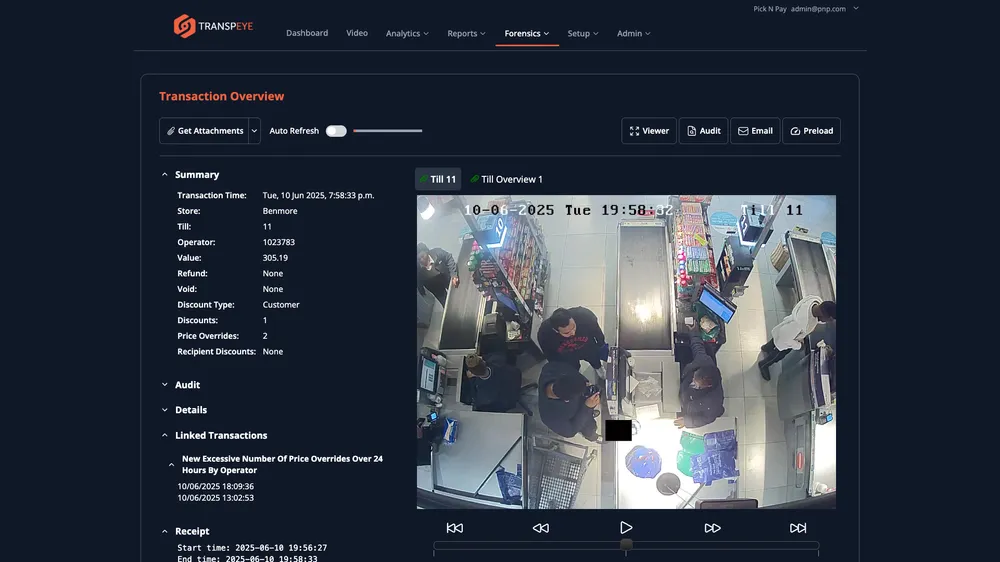1000x562 pixels.
Task: Open the Forensics menu
Action: tap(527, 33)
